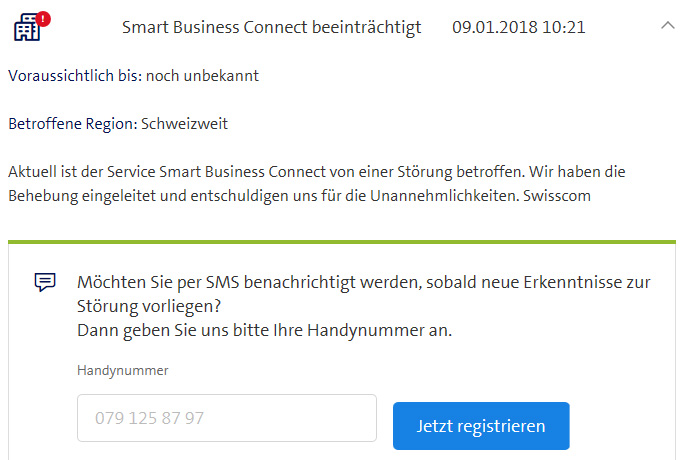690x460 pixels.
Task: Click the "Voraussichtlich bis:" label
Action: (75, 76)
